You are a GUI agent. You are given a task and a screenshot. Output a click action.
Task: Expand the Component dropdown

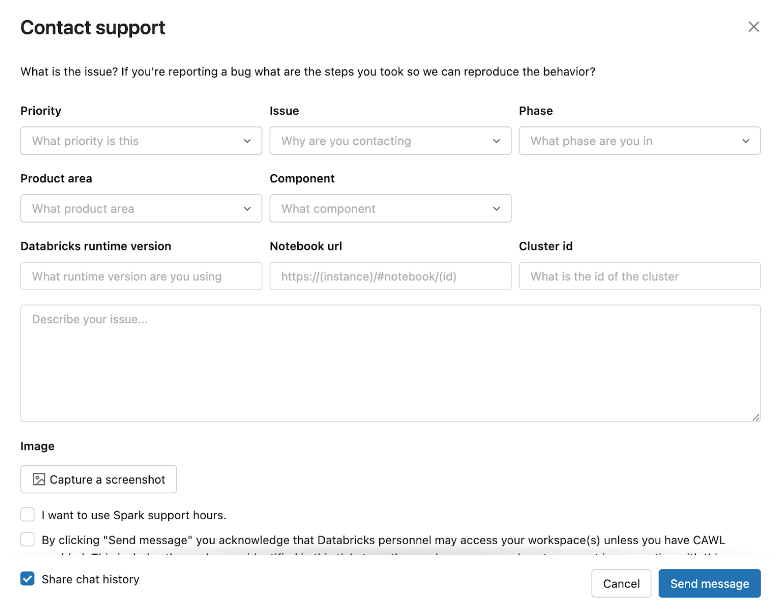point(390,209)
